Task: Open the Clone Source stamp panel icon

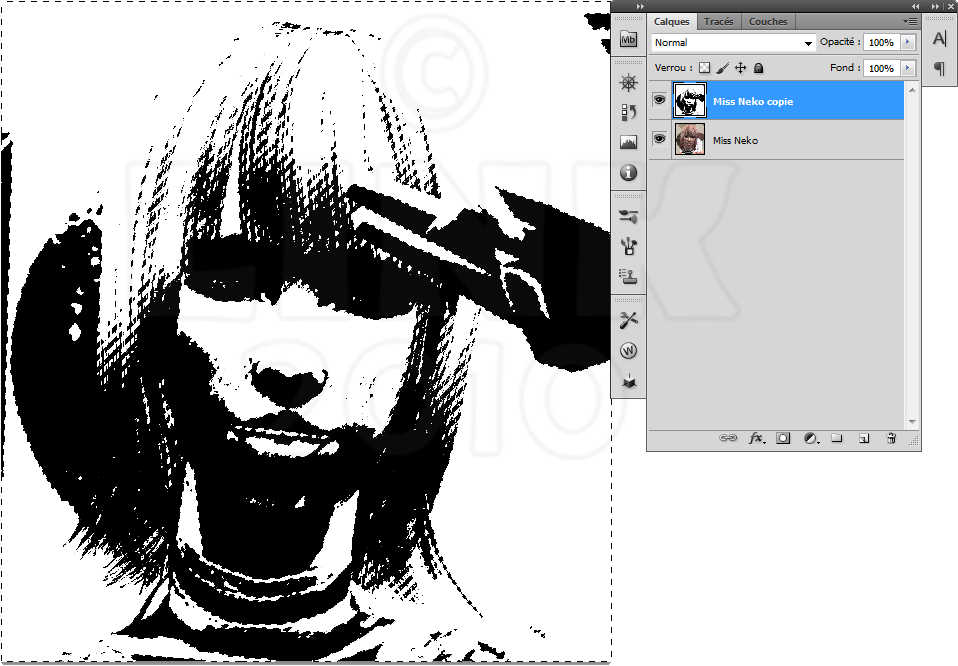Action: [x=628, y=275]
